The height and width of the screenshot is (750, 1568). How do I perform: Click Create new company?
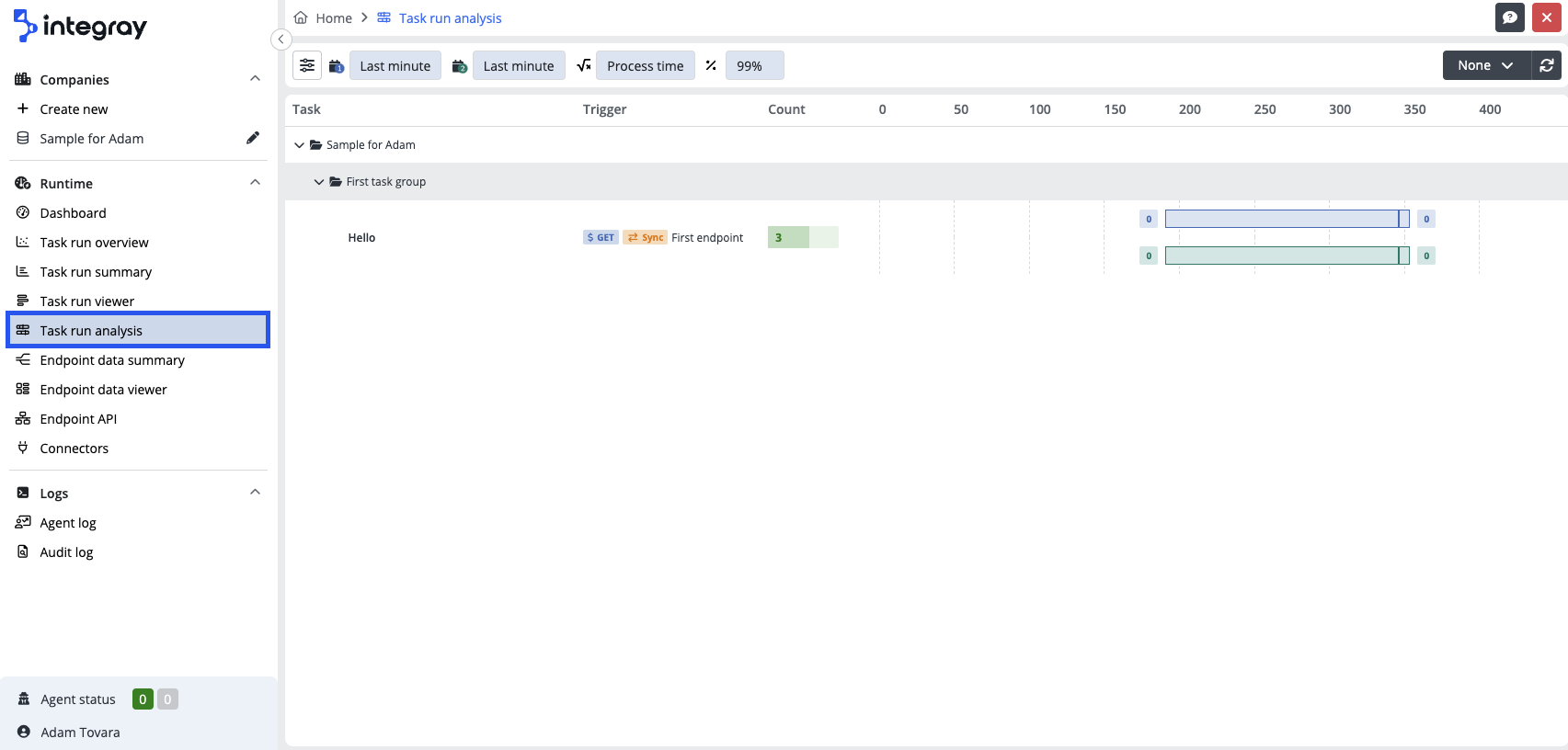point(74,108)
